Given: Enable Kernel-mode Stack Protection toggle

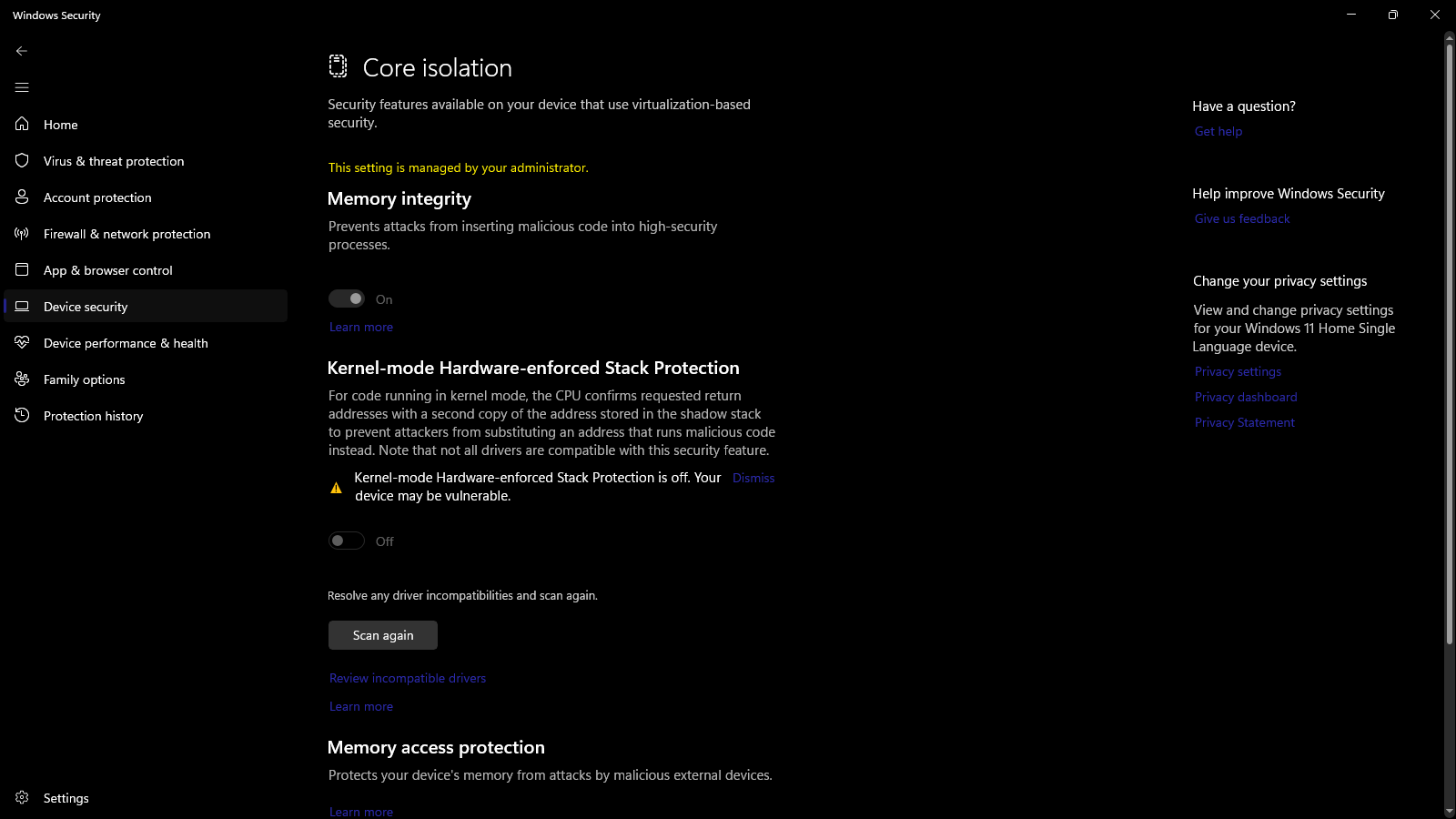Looking at the screenshot, I should [347, 541].
